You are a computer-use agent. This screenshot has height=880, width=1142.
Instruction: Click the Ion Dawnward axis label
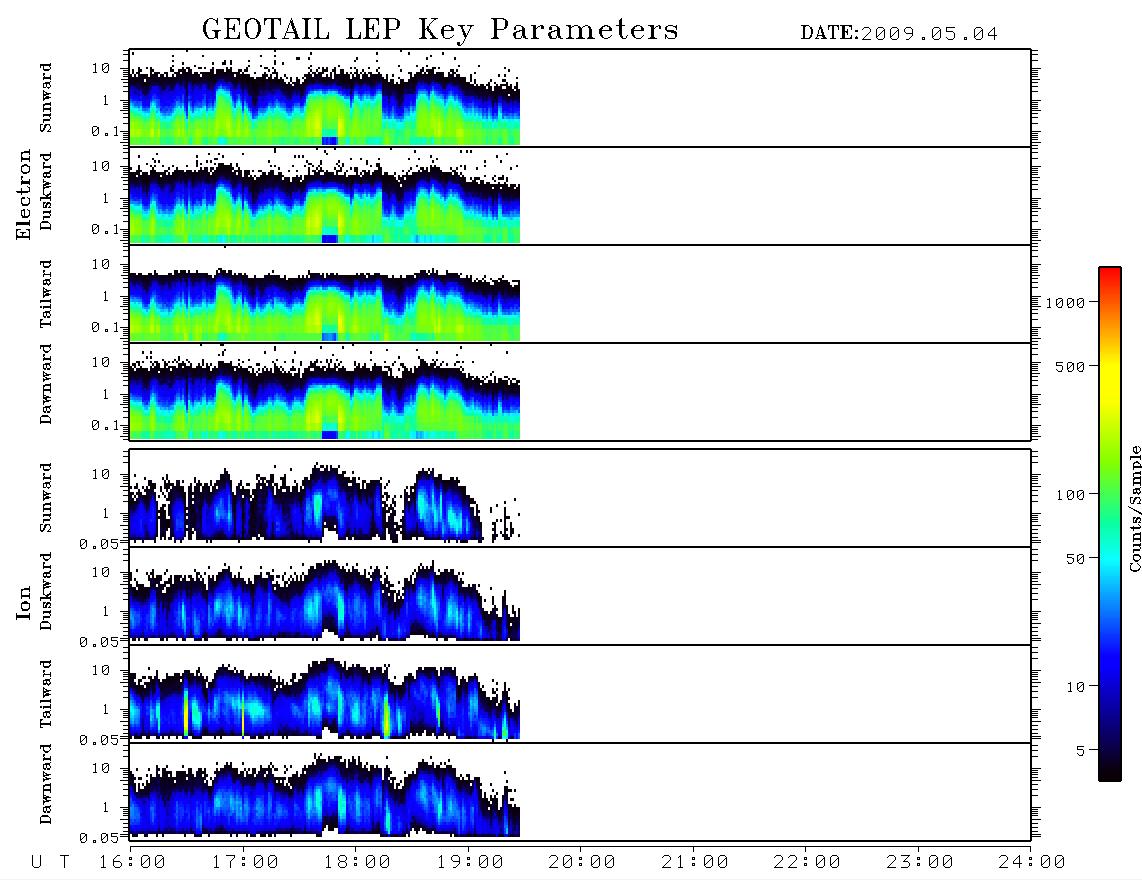[46, 784]
